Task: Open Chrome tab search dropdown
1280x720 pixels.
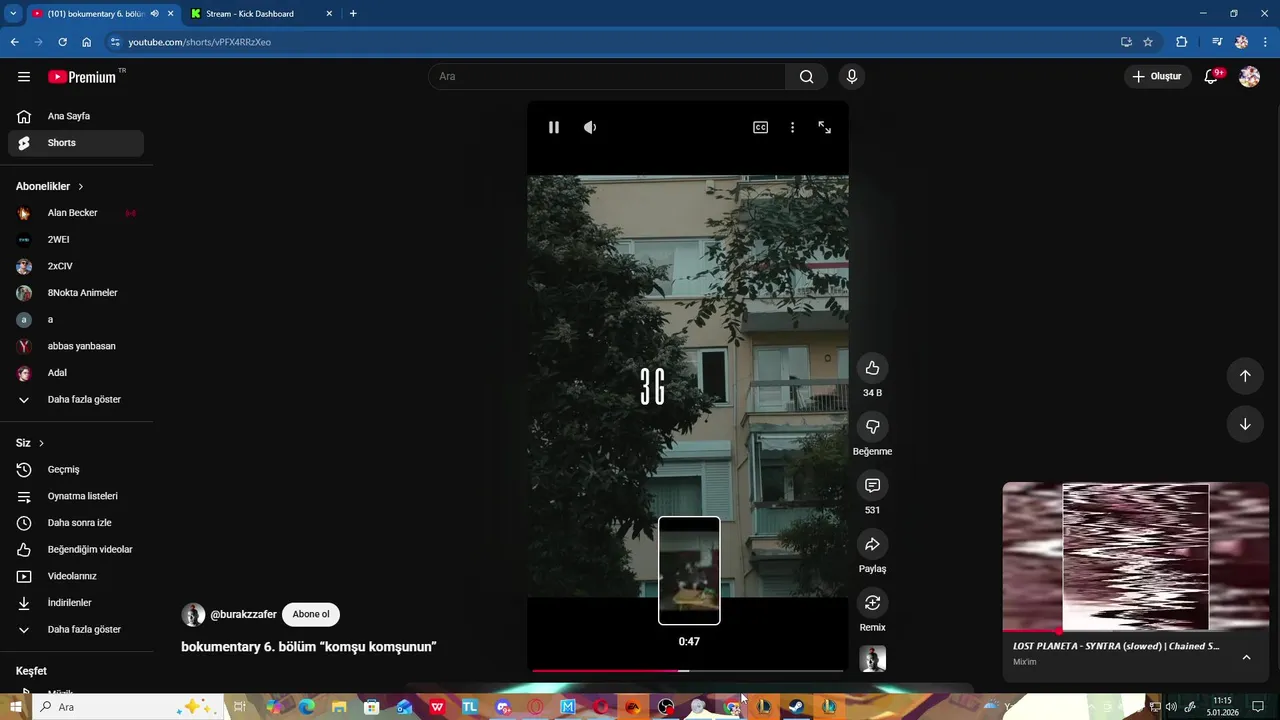Action: 13,14
